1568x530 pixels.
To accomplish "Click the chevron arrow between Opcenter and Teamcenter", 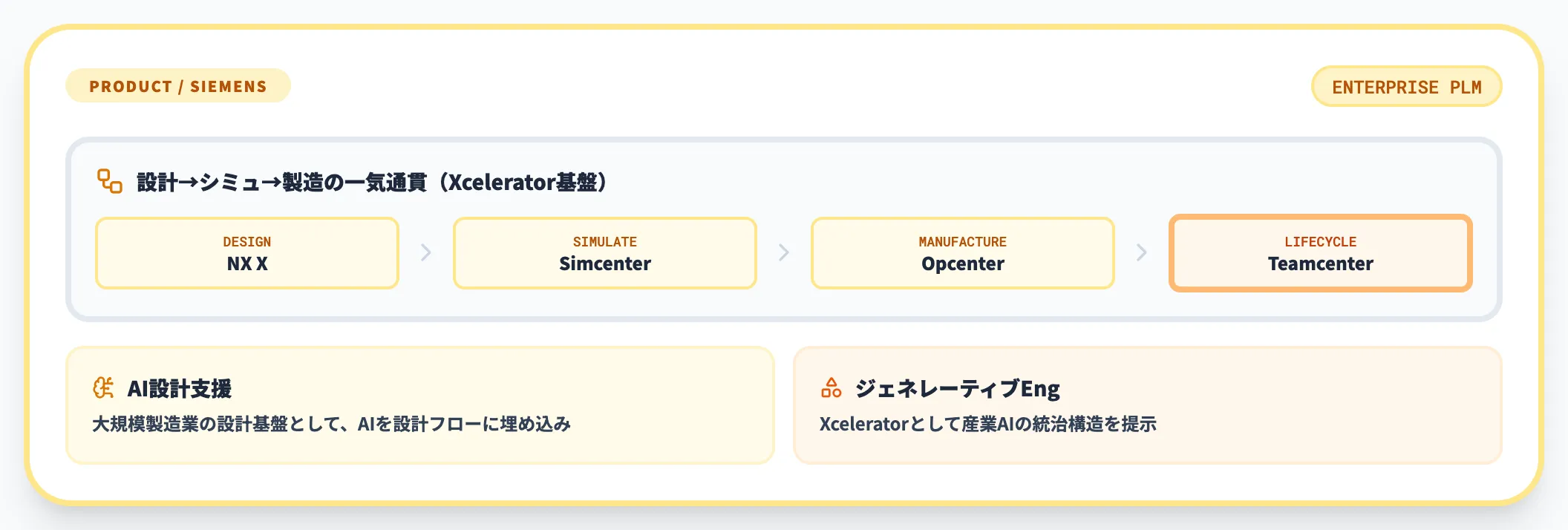I will point(1142,252).
